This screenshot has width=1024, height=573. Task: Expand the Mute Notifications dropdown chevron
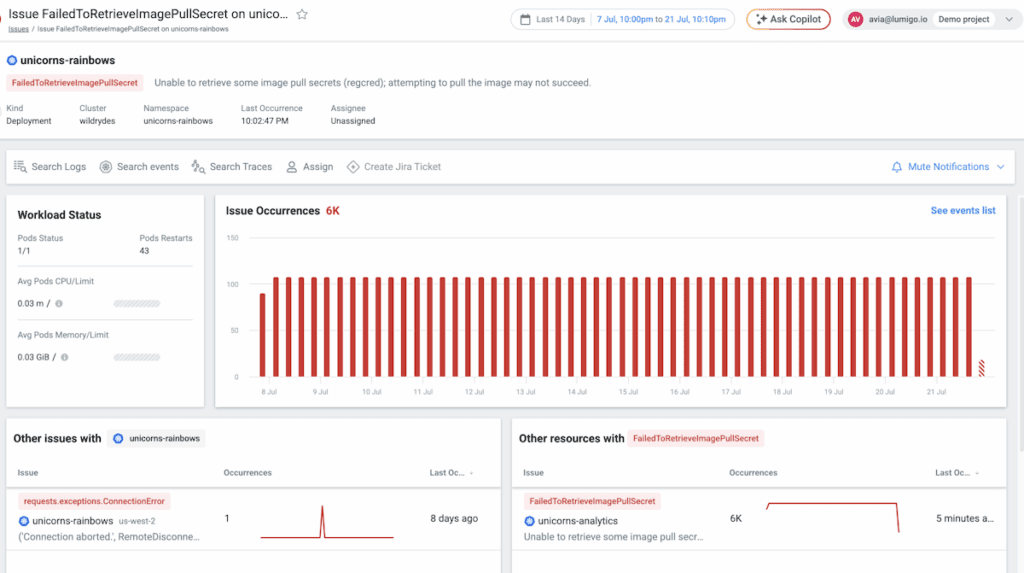[x=999, y=167]
